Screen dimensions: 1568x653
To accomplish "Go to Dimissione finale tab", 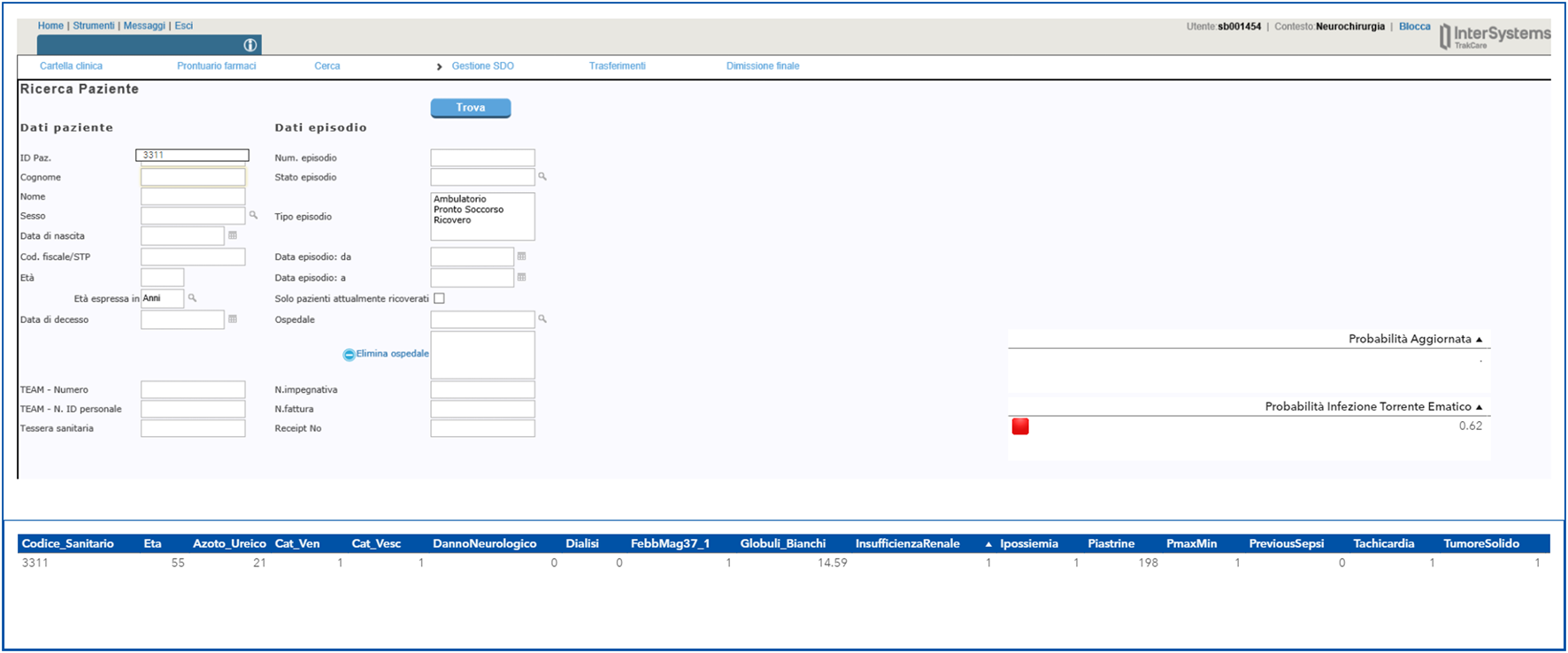I will [762, 66].
